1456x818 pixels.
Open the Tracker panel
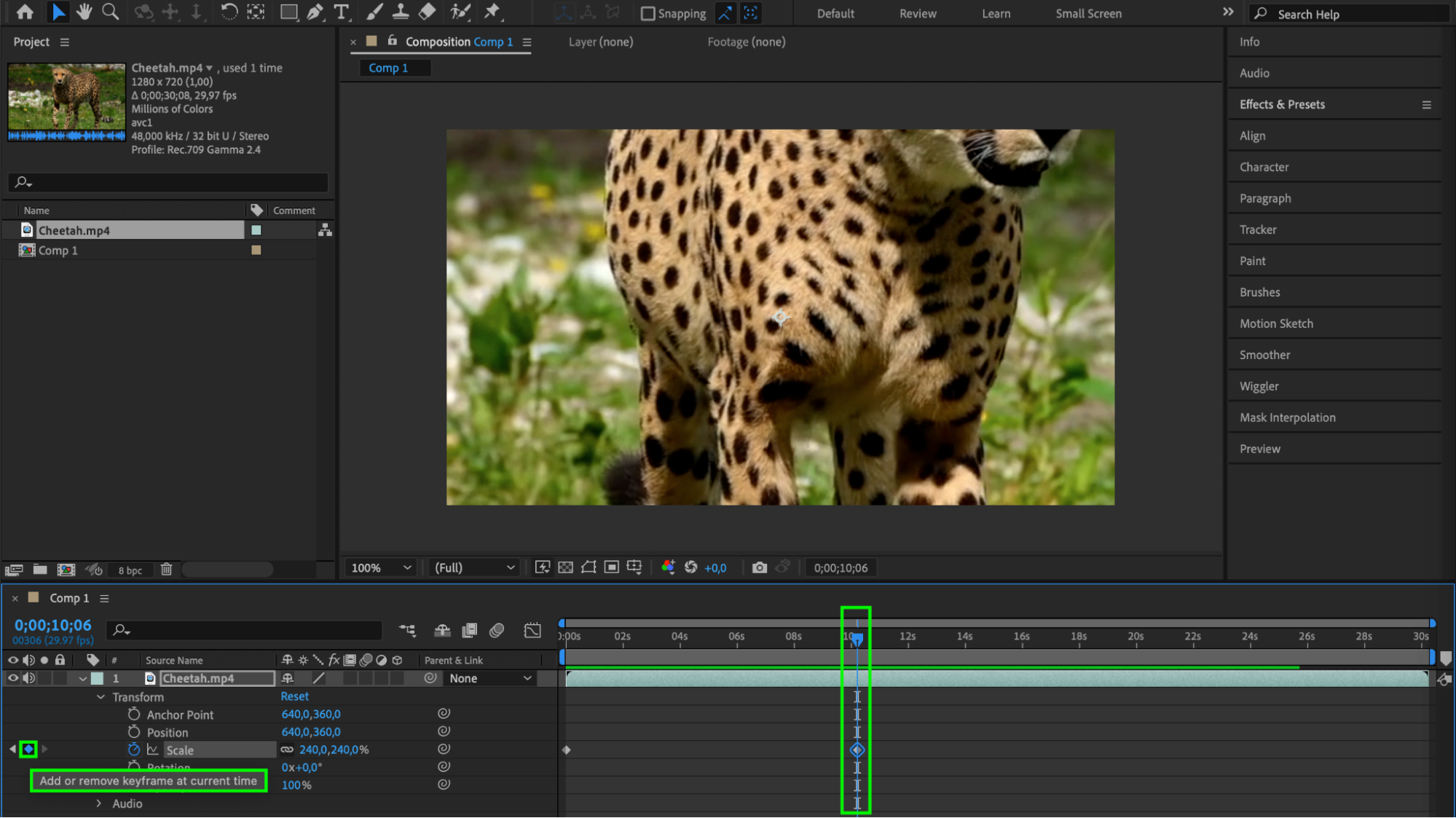coord(1258,229)
